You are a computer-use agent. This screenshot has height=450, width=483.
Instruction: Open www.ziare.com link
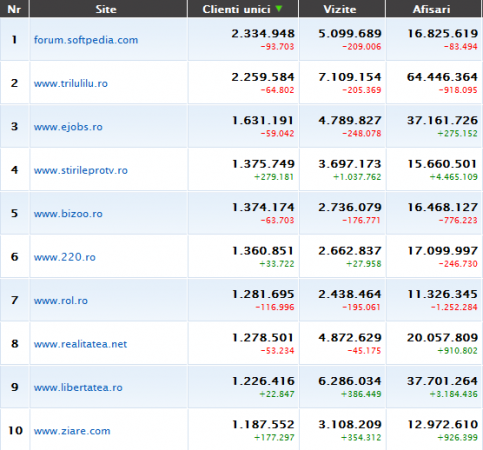click(x=72, y=431)
